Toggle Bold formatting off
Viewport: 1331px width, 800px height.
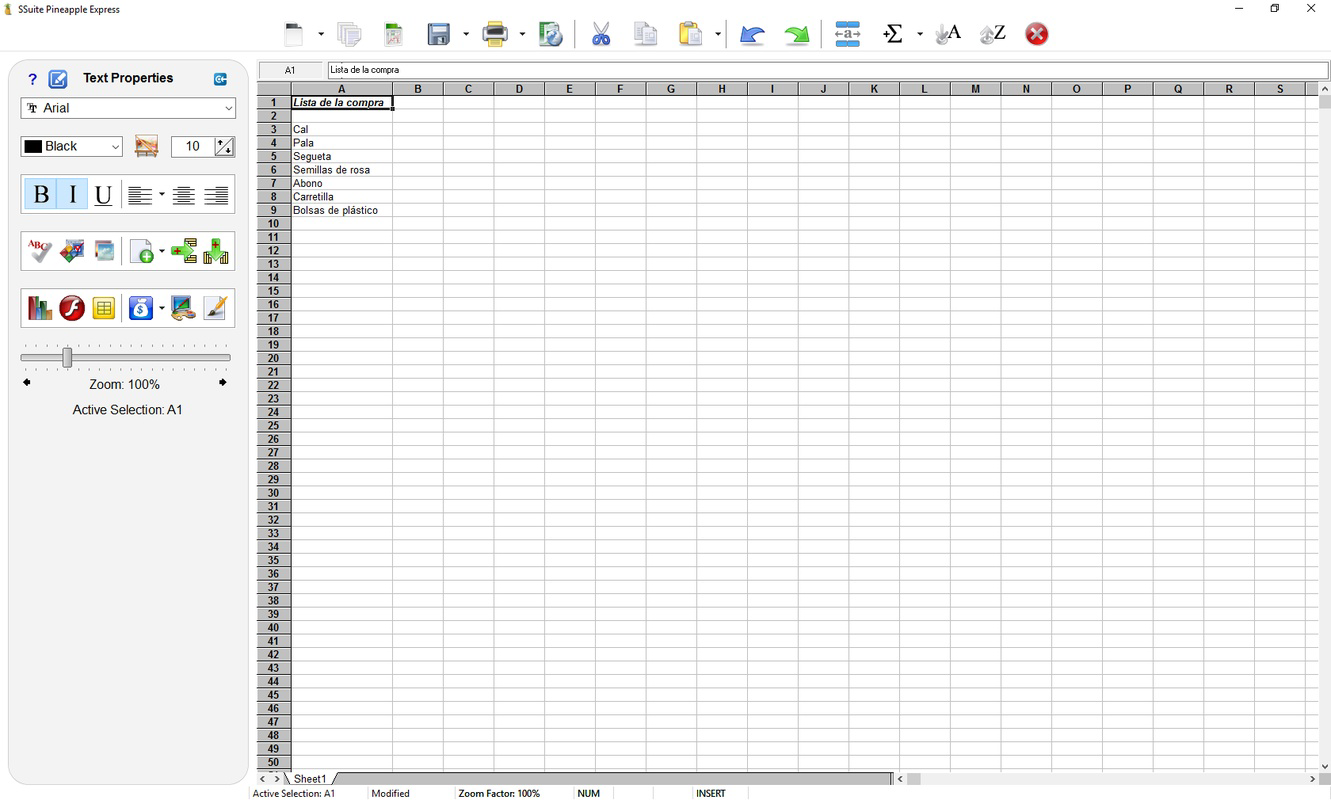41,195
